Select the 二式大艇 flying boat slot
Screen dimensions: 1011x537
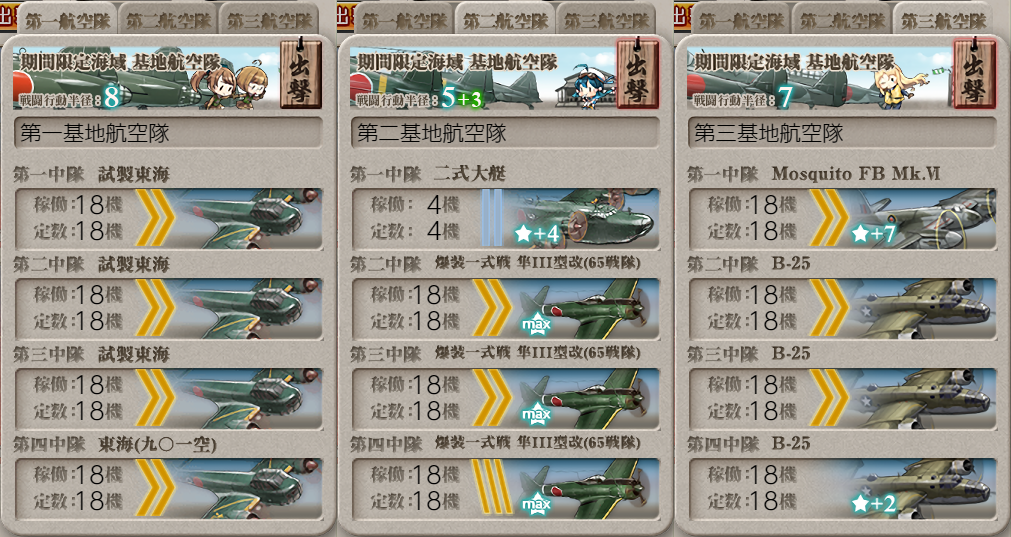[506, 219]
